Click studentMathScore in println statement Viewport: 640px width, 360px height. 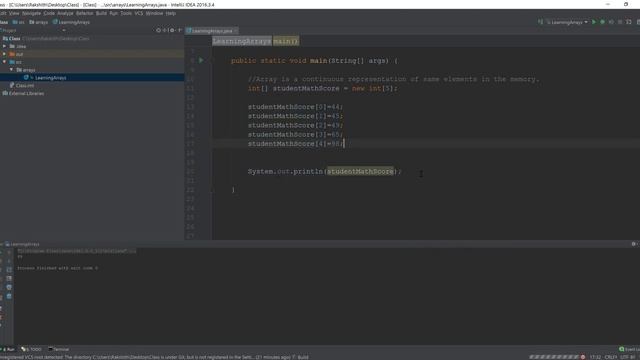360,171
